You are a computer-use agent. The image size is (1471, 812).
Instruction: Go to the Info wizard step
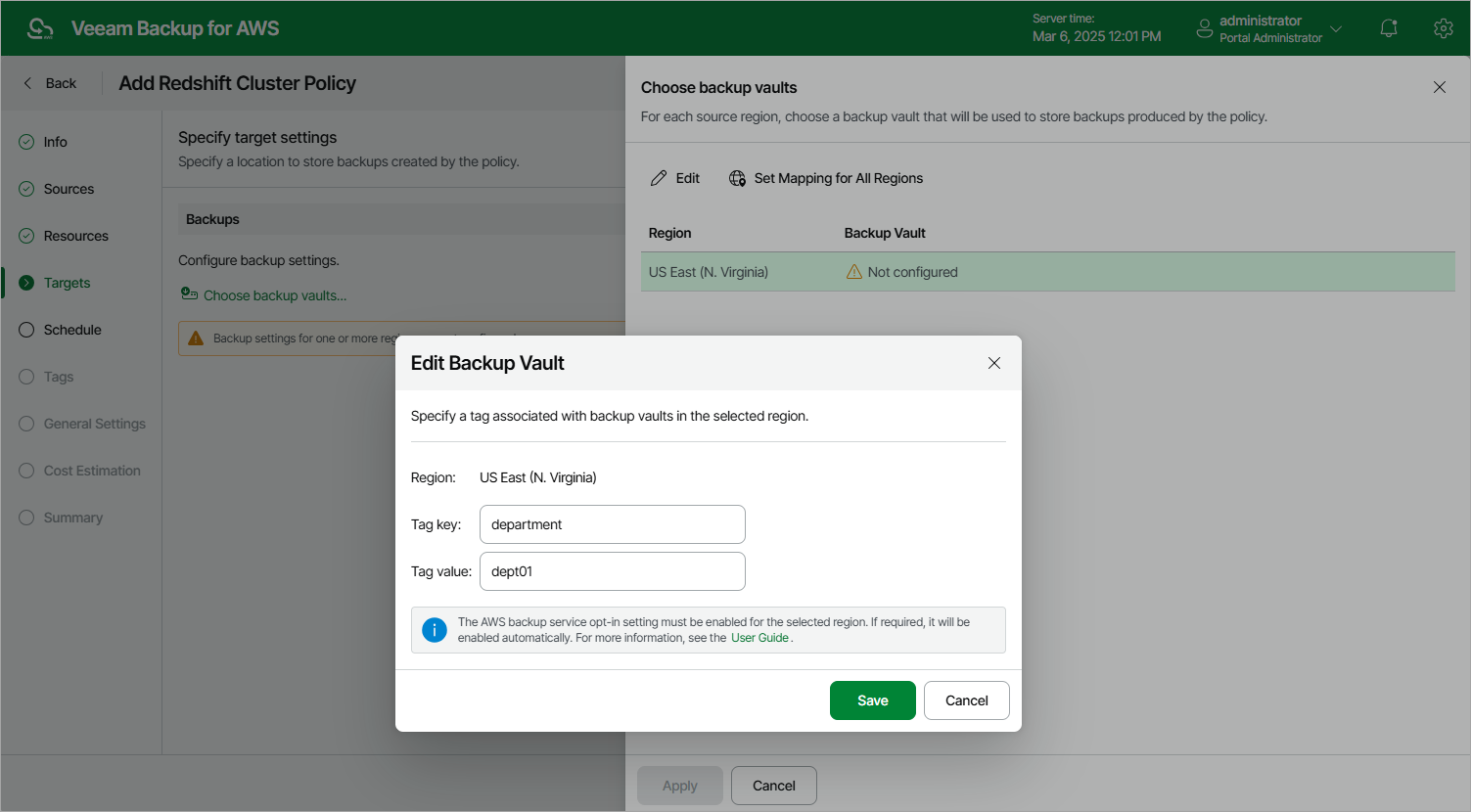click(x=55, y=142)
